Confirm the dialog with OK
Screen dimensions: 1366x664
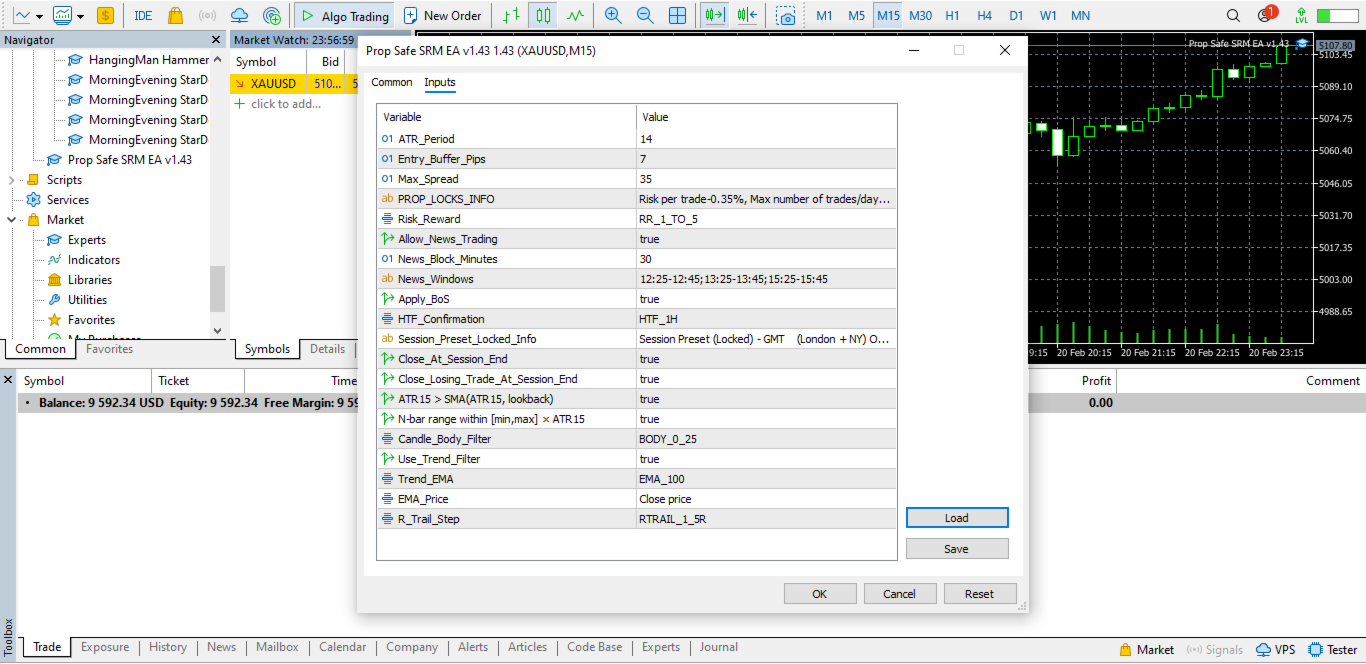pyautogui.click(x=820, y=594)
